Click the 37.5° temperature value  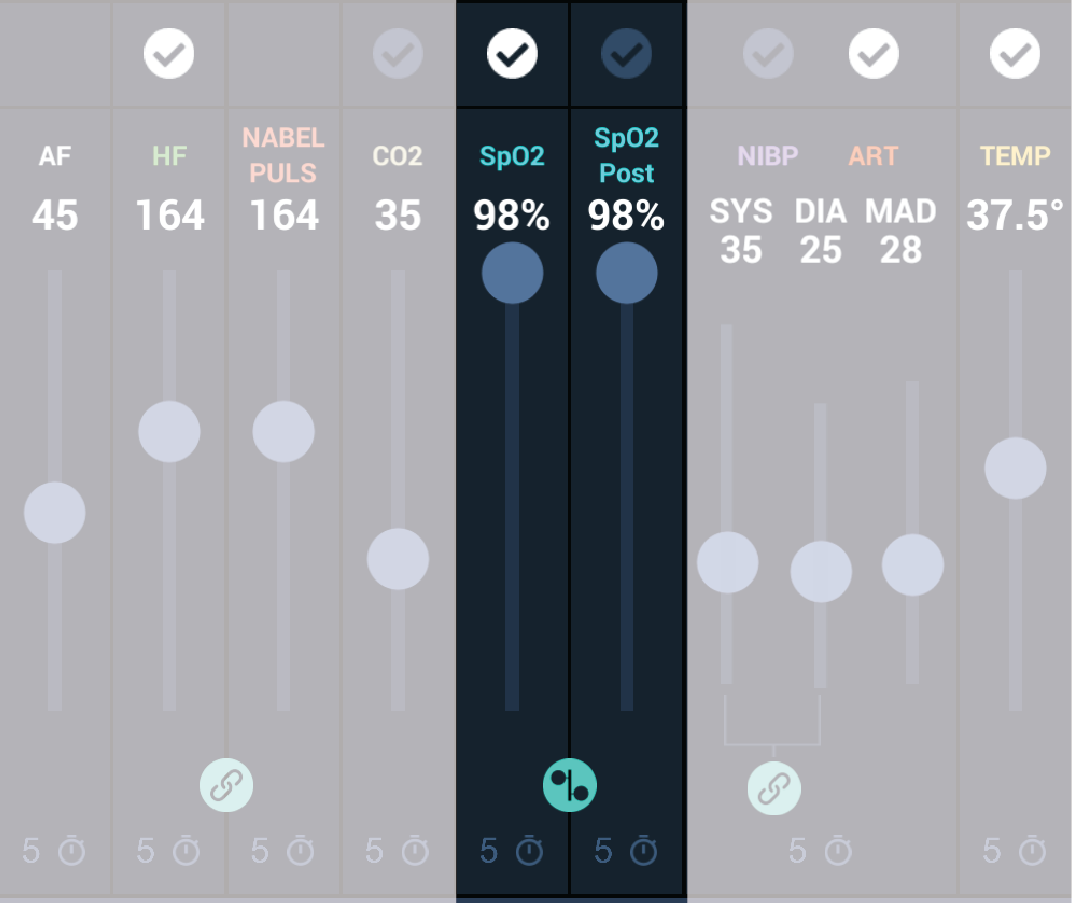click(1012, 214)
